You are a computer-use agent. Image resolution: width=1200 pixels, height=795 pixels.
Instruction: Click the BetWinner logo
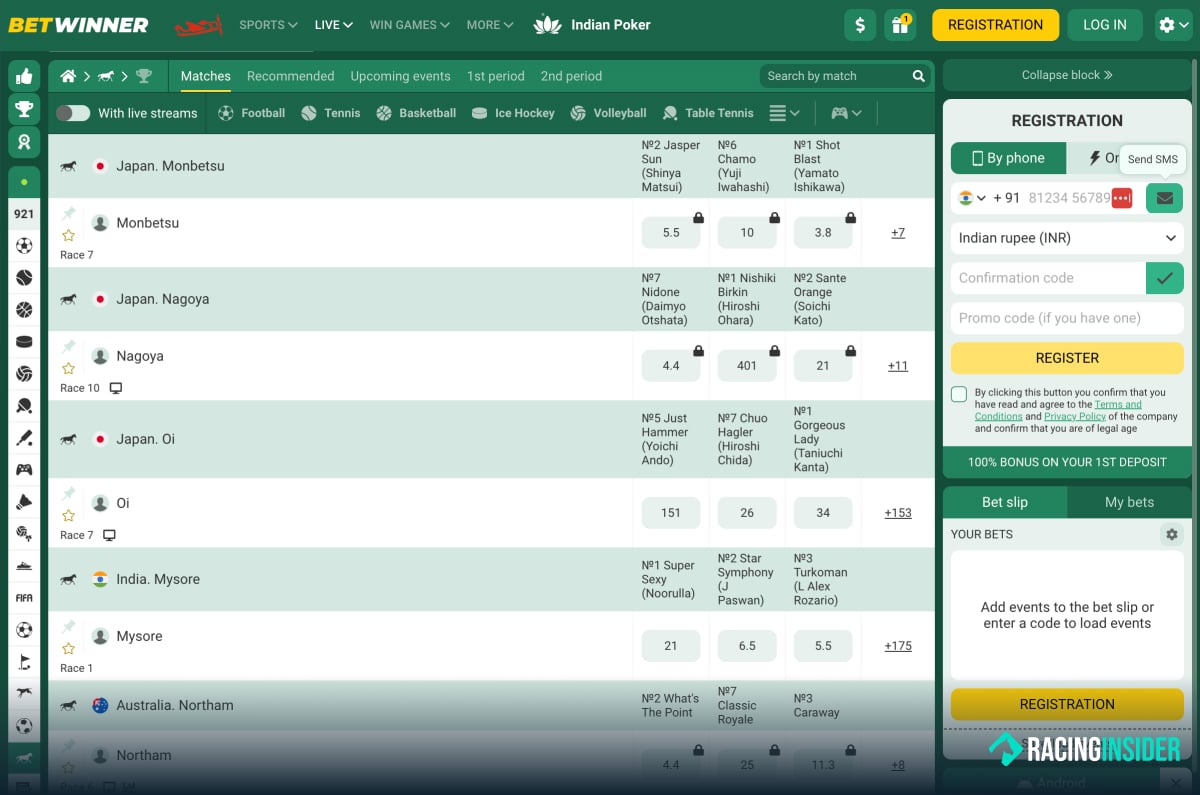[x=78, y=25]
